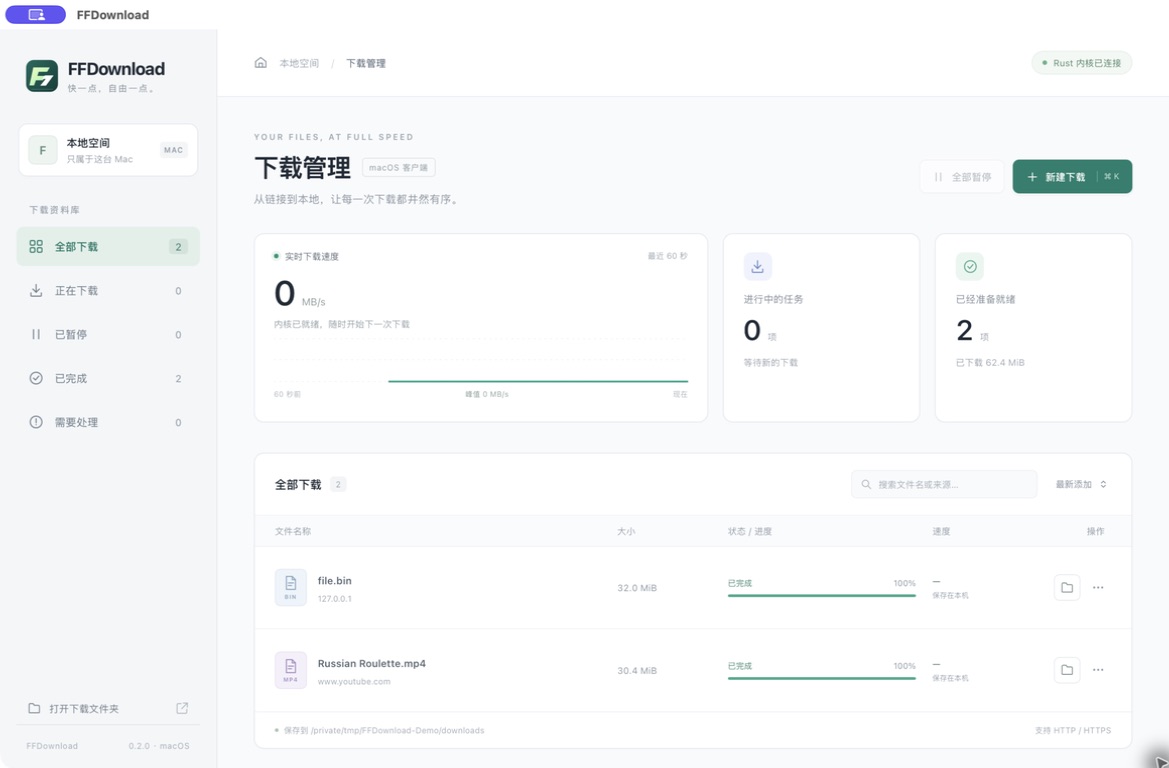The image size is (1169, 768).
Task: Click 已下载 62.4 MiB text
Action: tap(990, 362)
